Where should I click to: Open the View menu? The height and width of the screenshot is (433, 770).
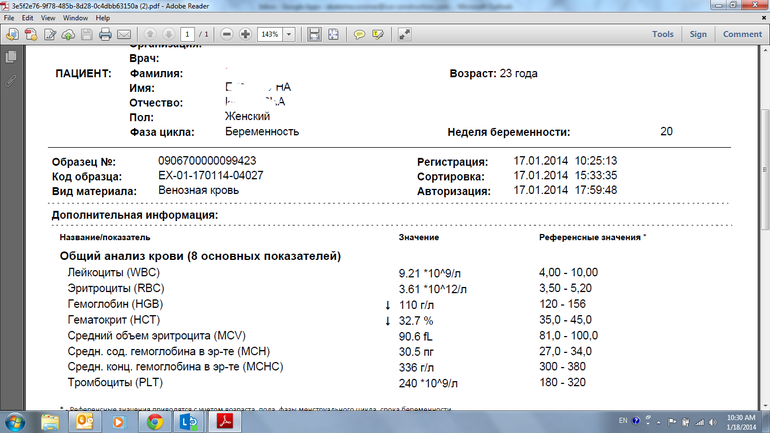pos(57,18)
